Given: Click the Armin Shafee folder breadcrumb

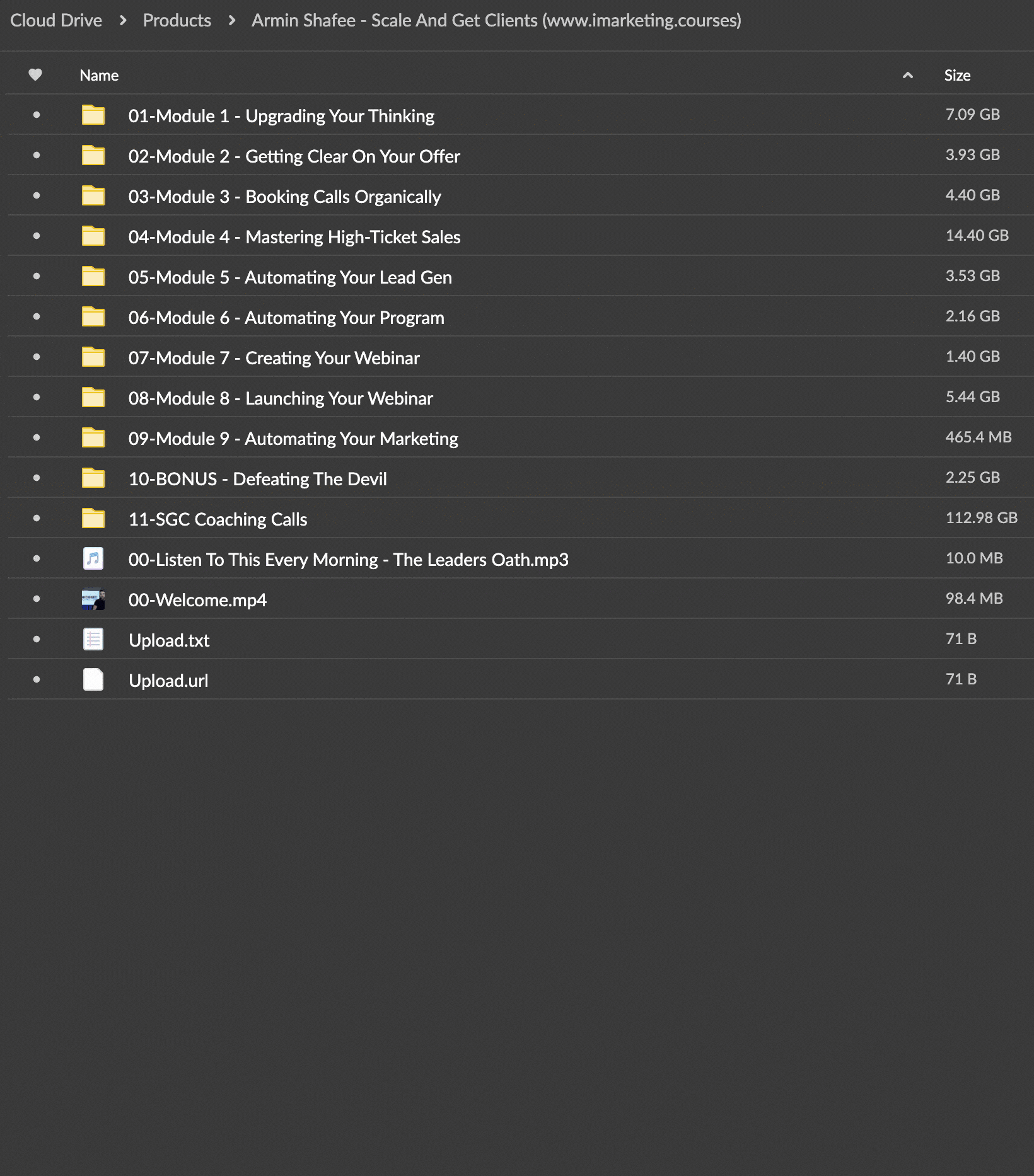Looking at the screenshot, I should point(496,20).
